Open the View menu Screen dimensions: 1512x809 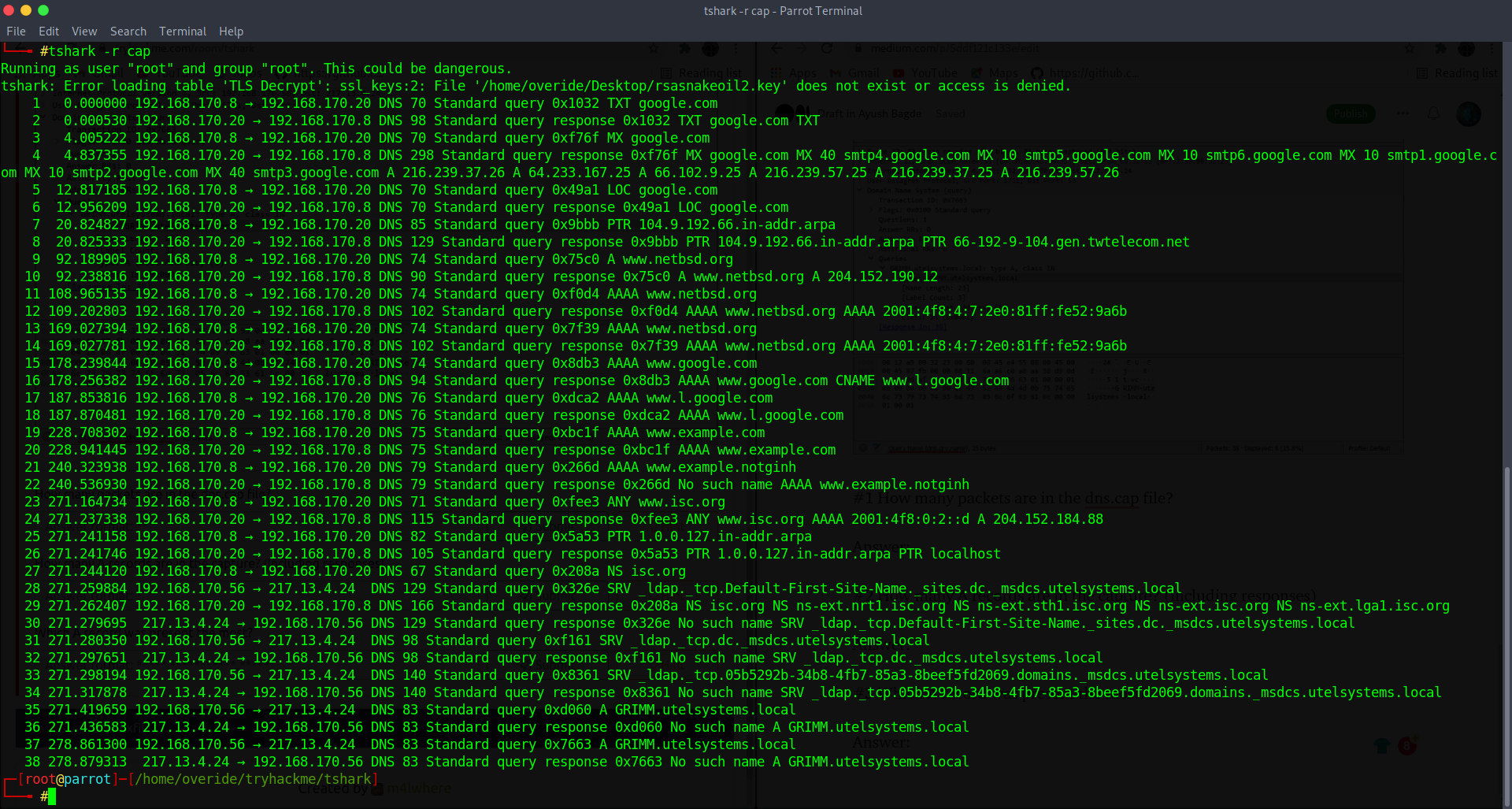coord(84,32)
